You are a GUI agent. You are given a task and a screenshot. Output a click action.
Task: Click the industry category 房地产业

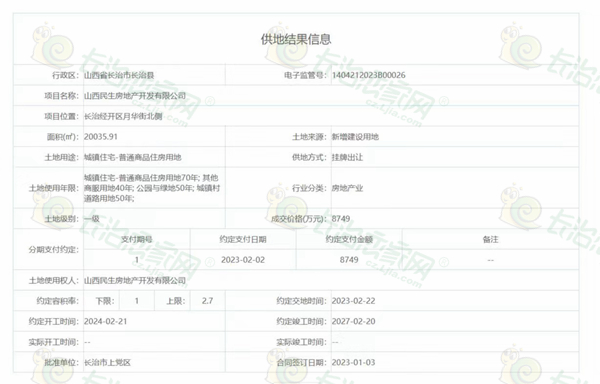[x=347, y=188]
